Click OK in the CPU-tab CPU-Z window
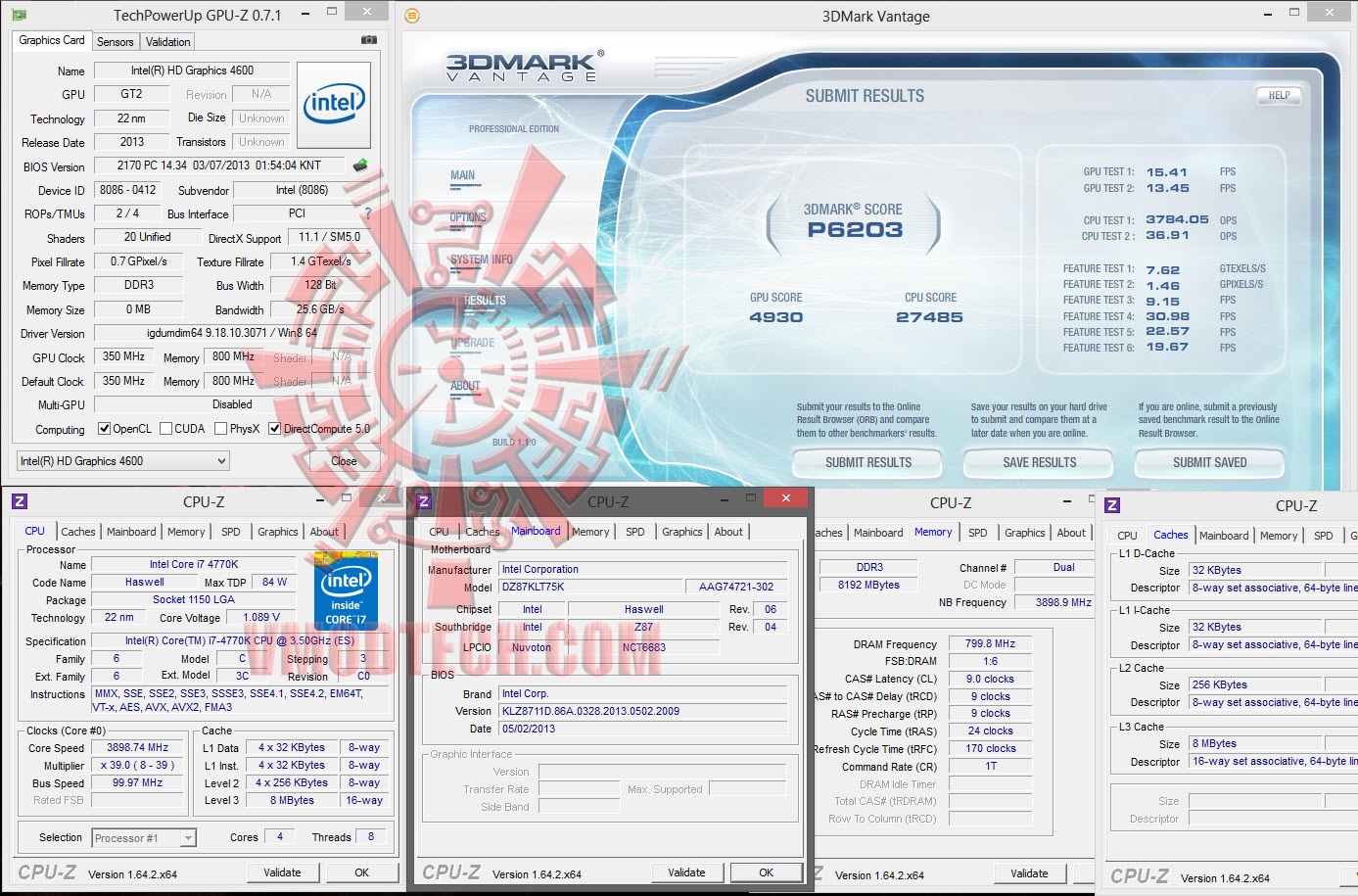 (x=361, y=872)
